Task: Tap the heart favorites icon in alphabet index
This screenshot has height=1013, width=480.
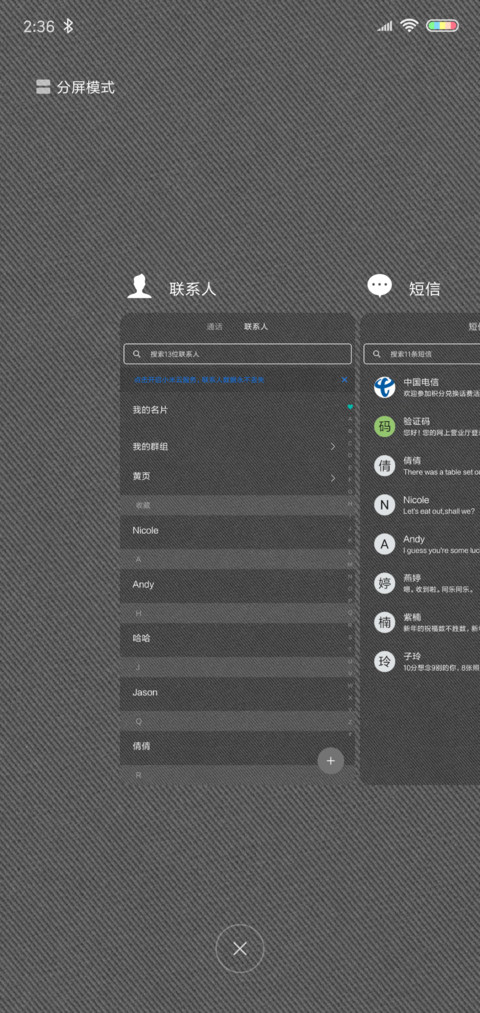Action: click(350, 407)
